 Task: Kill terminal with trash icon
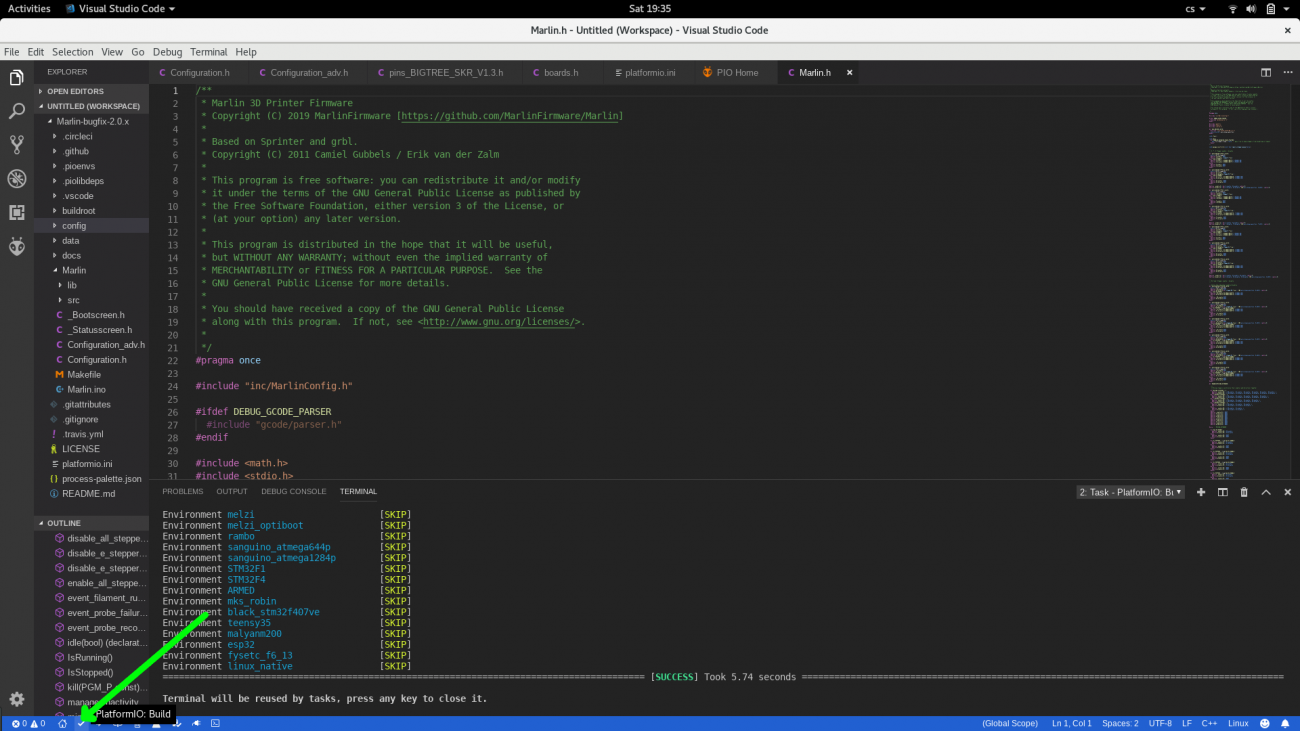tap(1244, 492)
